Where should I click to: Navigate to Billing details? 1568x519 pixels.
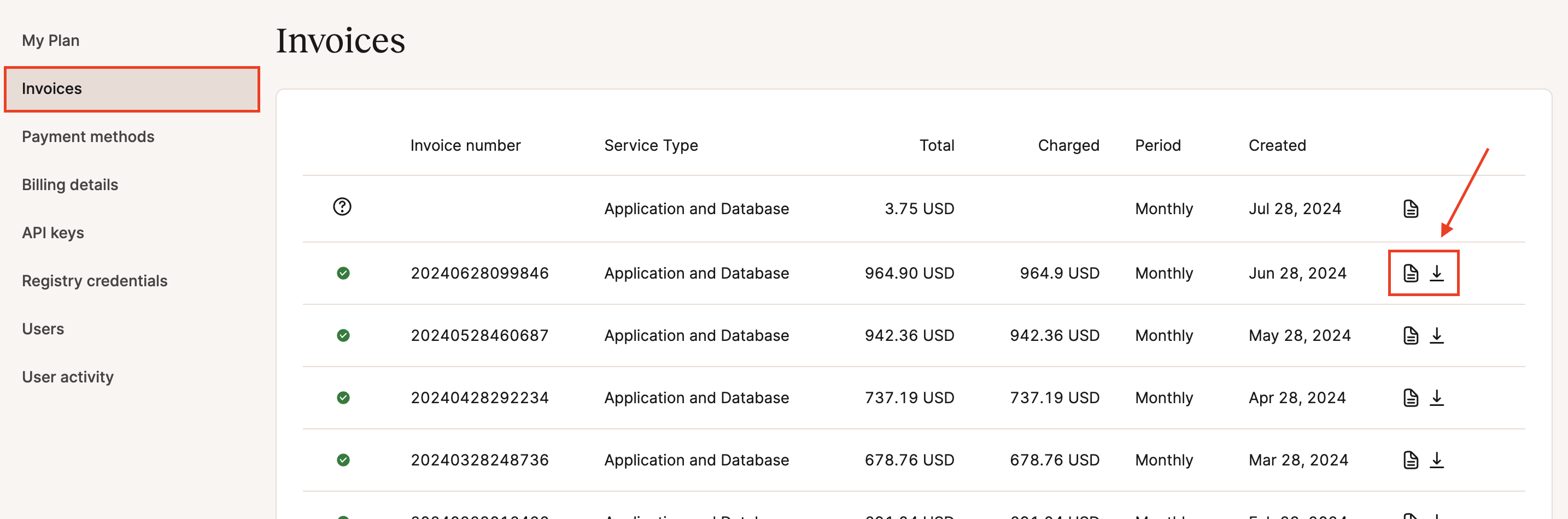69,184
